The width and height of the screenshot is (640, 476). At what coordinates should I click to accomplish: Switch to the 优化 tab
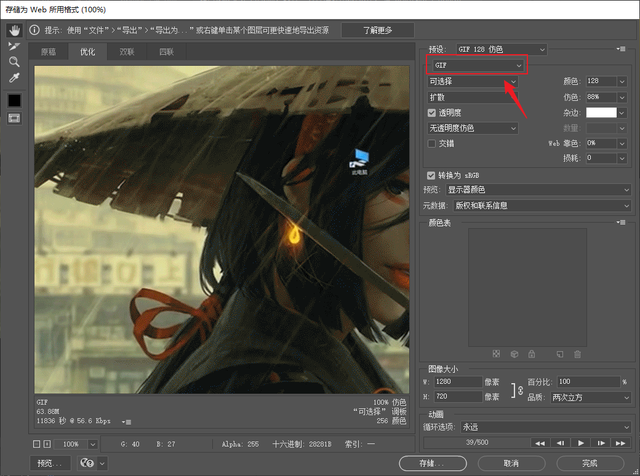click(87, 52)
